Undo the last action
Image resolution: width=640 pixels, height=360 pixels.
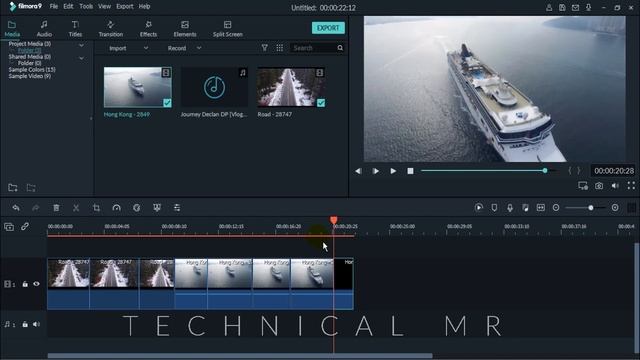(x=16, y=208)
